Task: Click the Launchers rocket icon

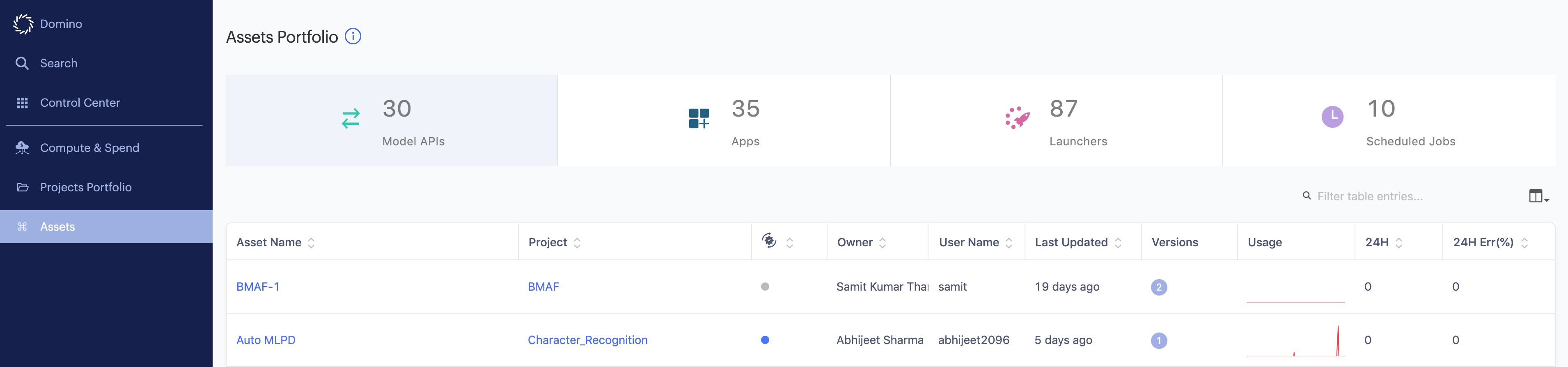Action: click(1017, 118)
